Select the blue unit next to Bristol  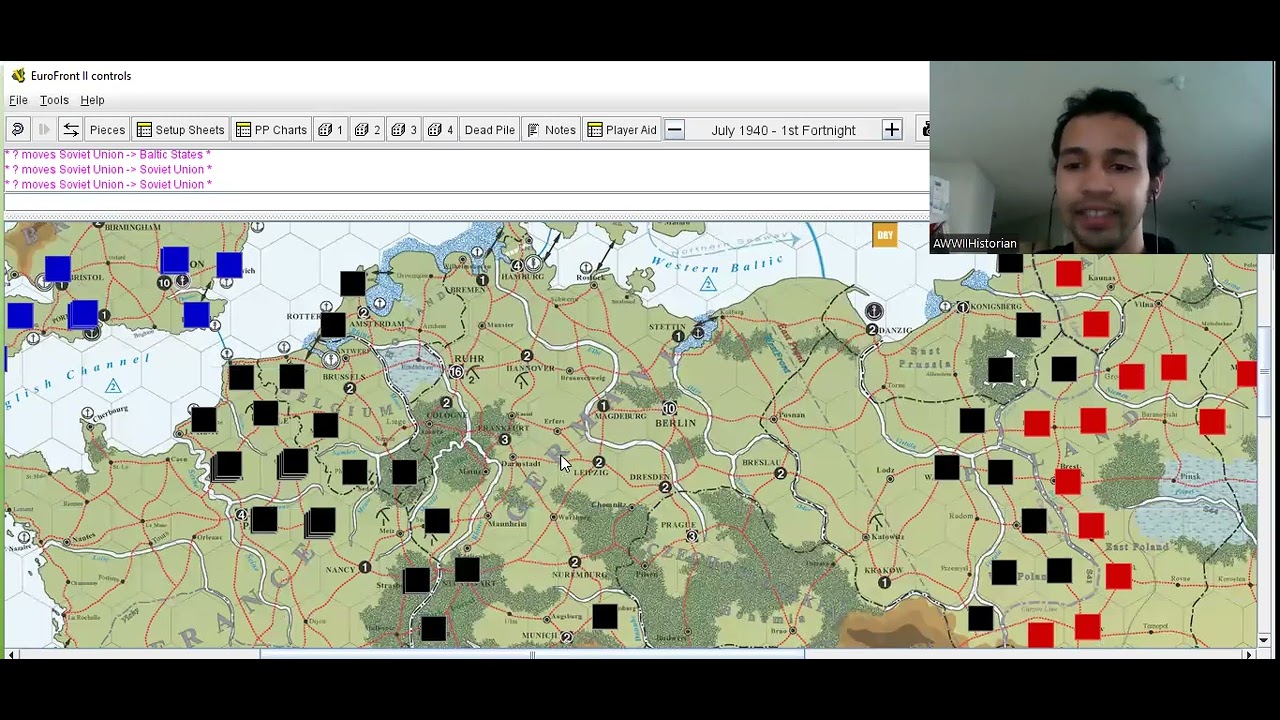tap(57, 268)
